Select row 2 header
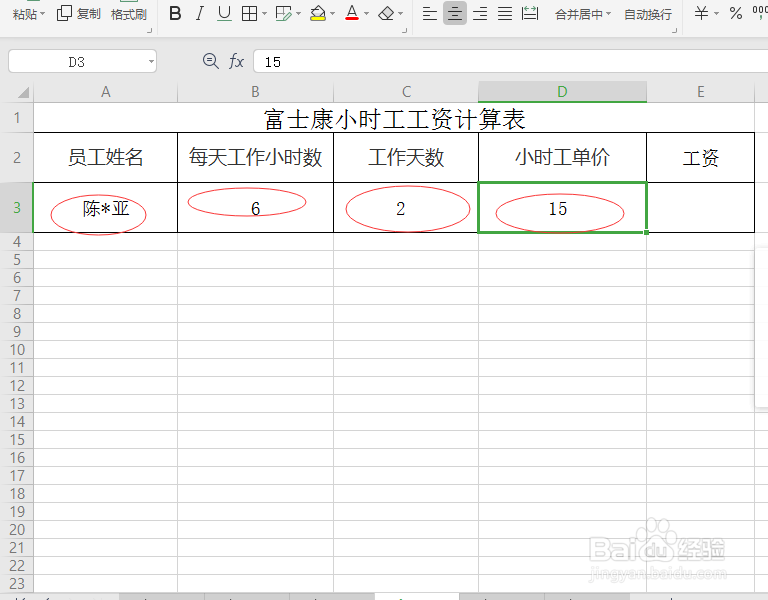 pyautogui.click(x=17, y=158)
